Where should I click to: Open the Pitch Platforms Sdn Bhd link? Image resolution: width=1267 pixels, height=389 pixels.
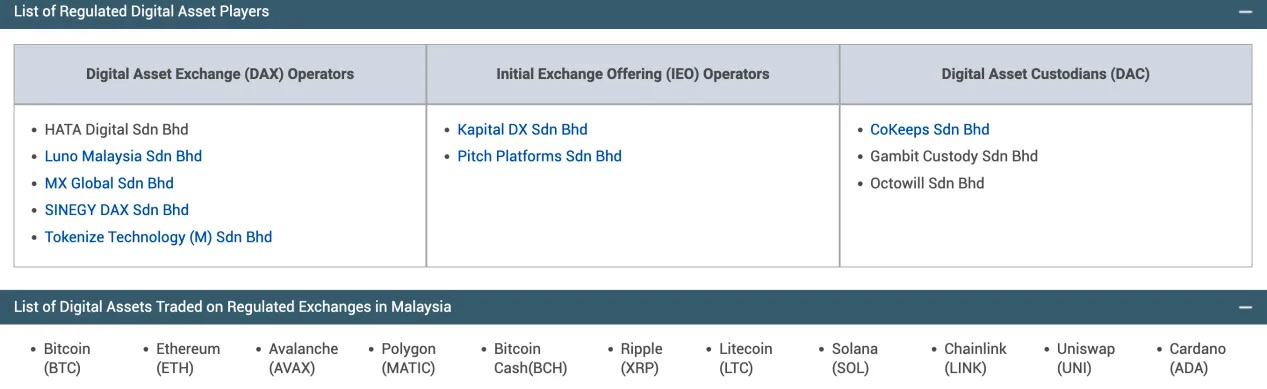pyautogui.click(x=539, y=156)
